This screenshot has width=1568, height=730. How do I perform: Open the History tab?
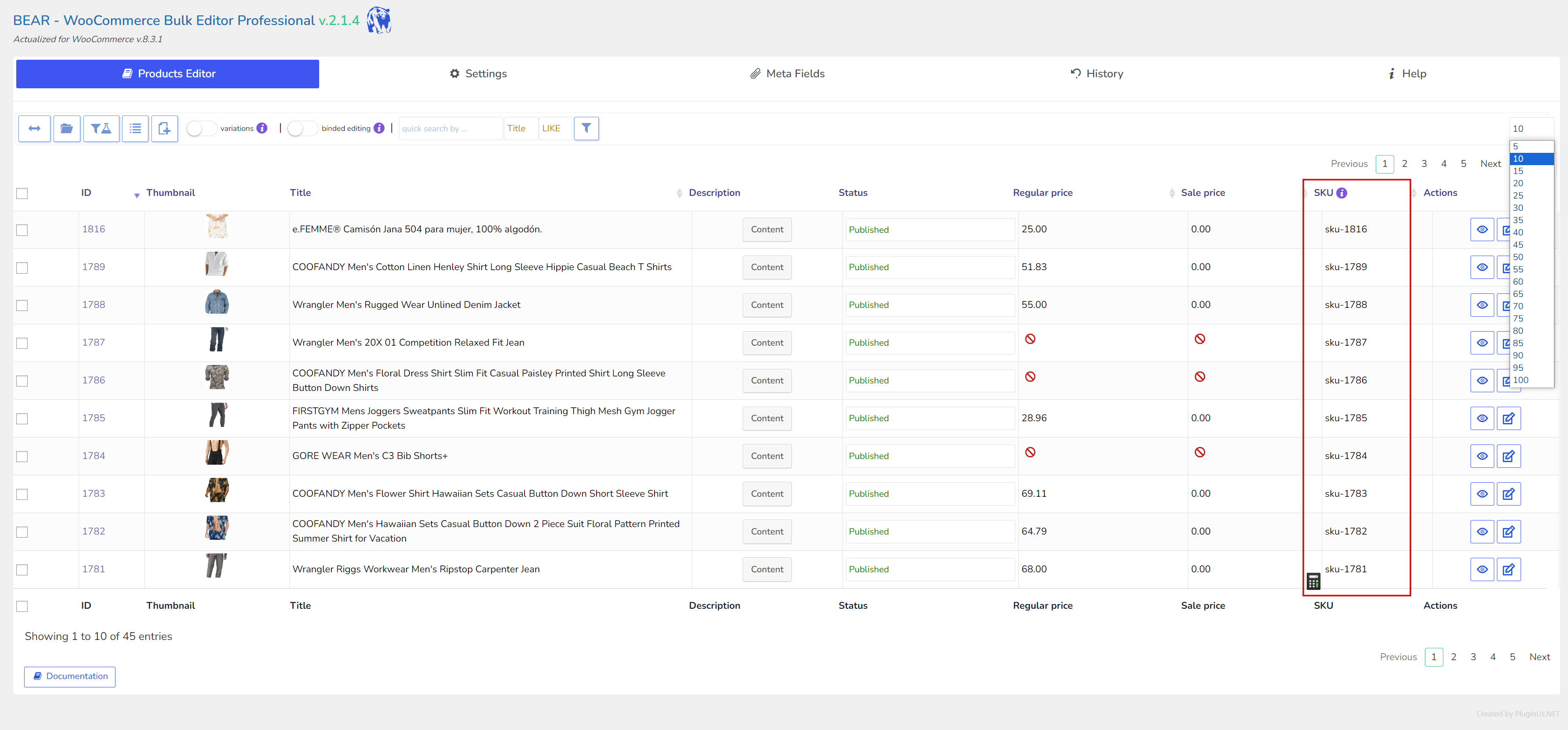pyautogui.click(x=1097, y=74)
